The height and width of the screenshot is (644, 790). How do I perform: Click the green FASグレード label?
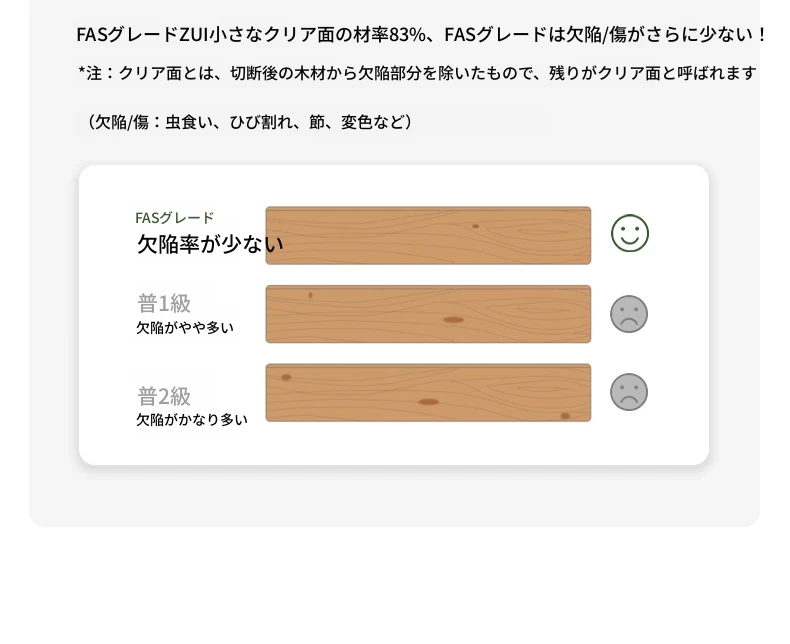(x=174, y=218)
